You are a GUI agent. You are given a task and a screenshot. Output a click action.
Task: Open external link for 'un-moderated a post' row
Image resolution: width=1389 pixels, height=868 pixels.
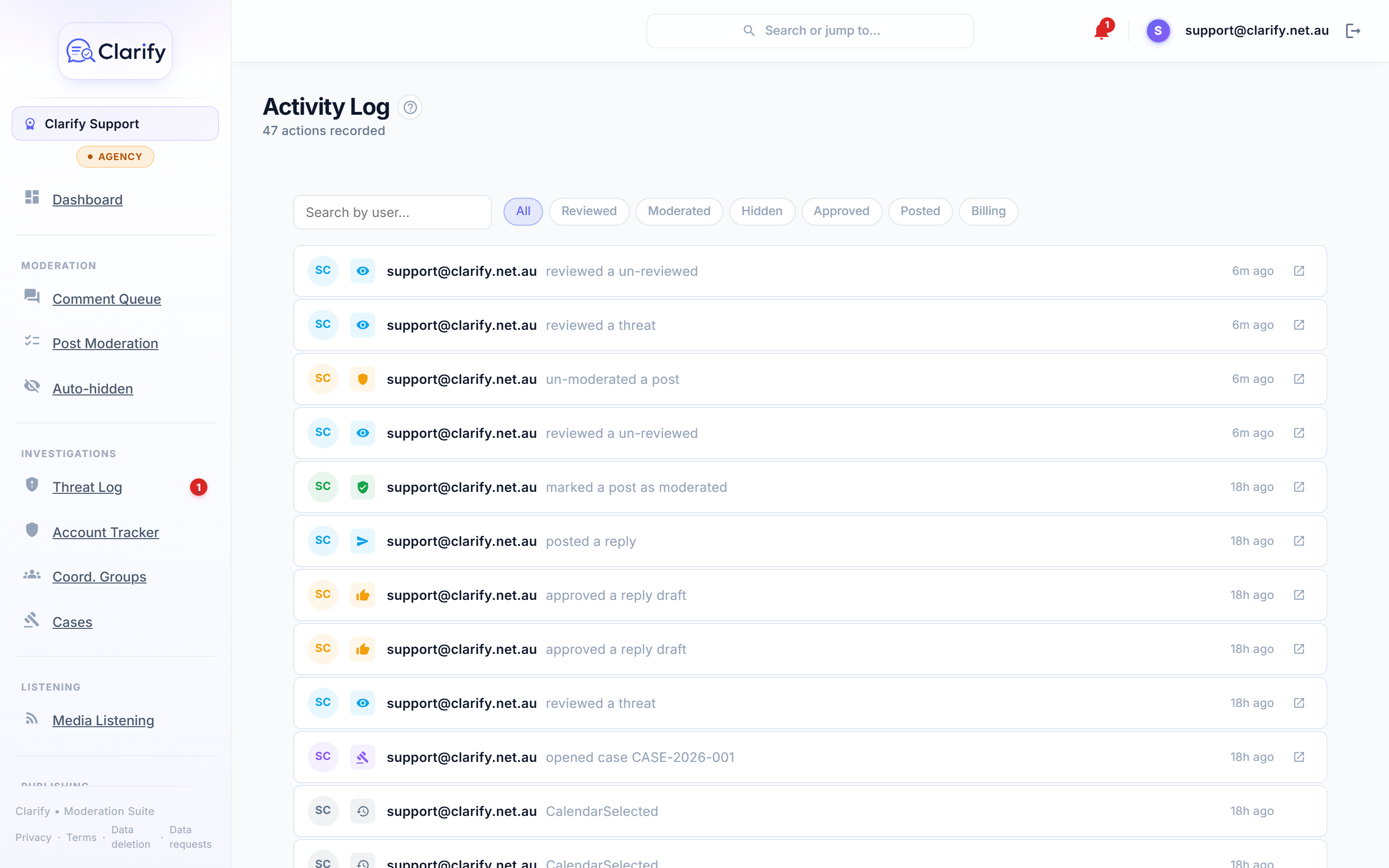[1299, 379]
